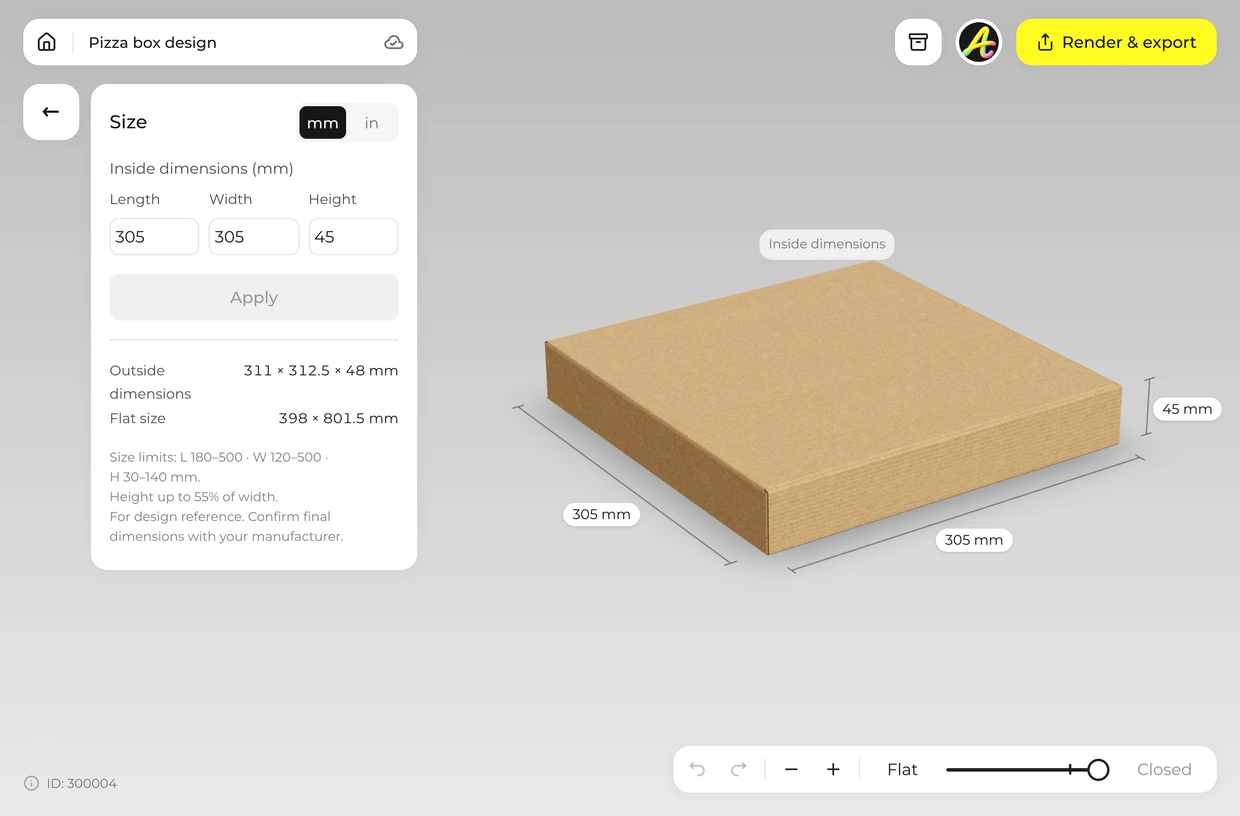Click the info icon beside ID
1240x816 pixels.
(31, 783)
